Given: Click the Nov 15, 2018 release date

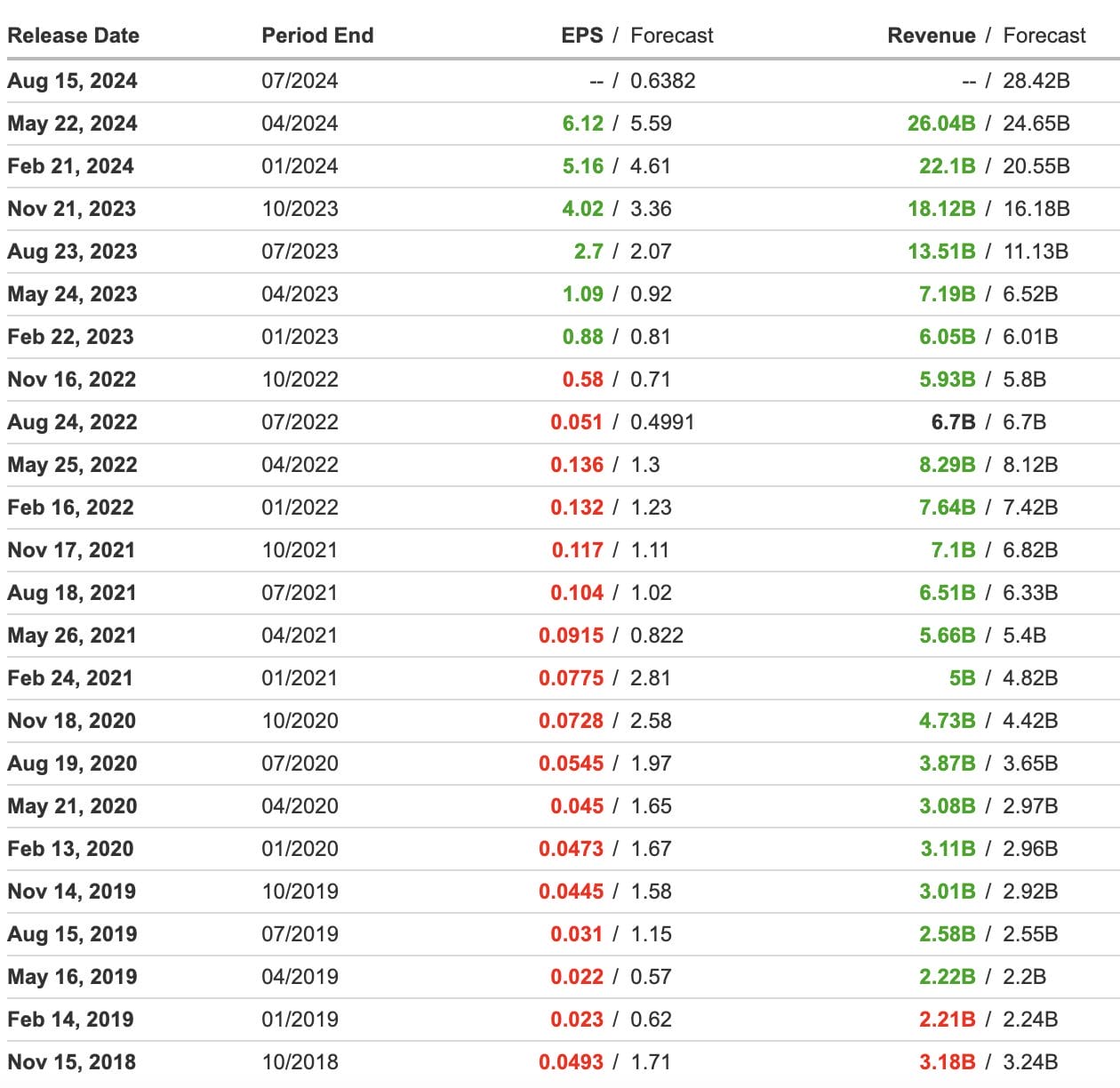Looking at the screenshot, I should [71, 1062].
